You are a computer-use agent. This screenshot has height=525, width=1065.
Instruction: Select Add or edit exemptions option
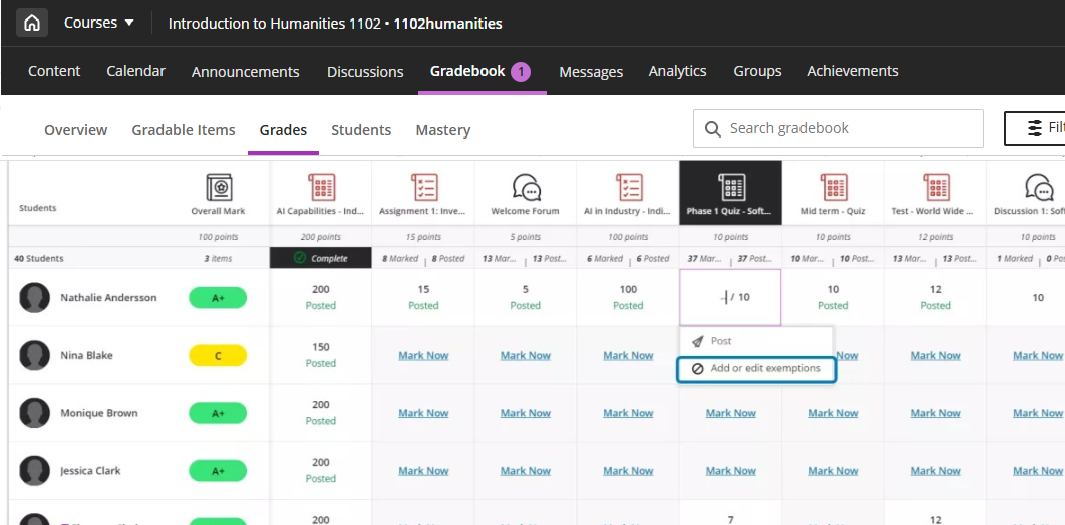pos(756,369)
